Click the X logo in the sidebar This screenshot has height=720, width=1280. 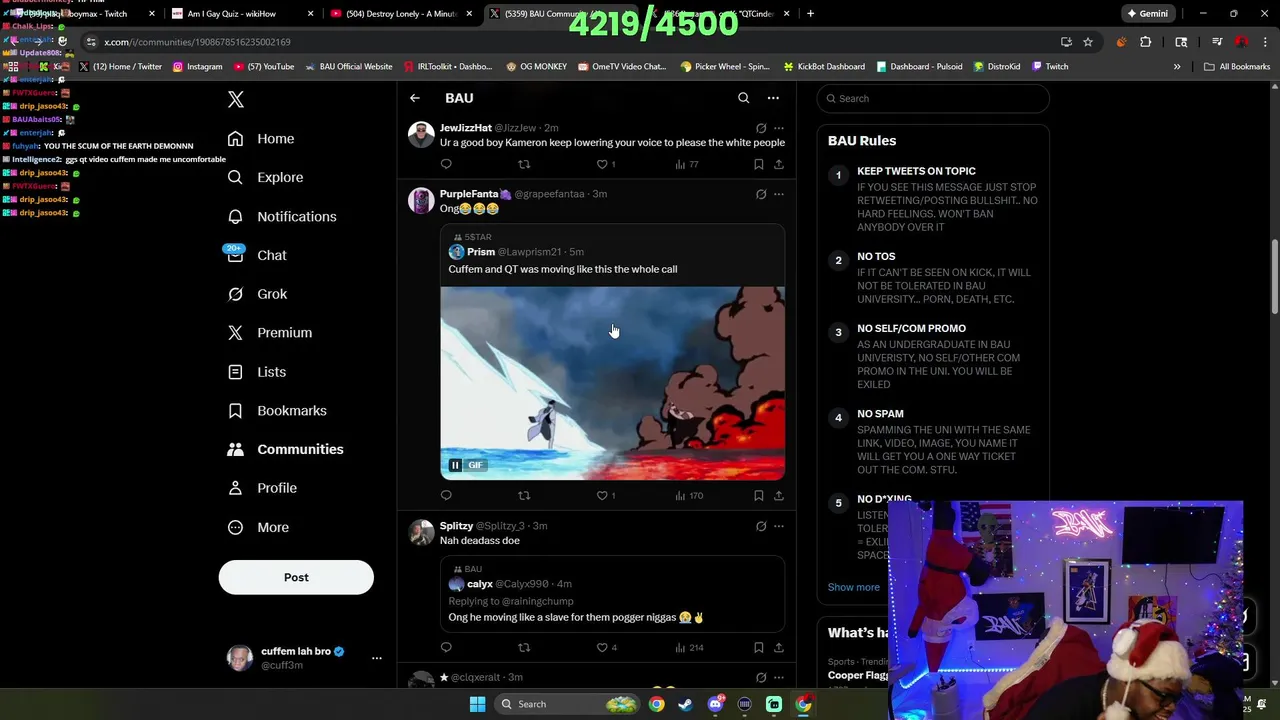(235, 99)
